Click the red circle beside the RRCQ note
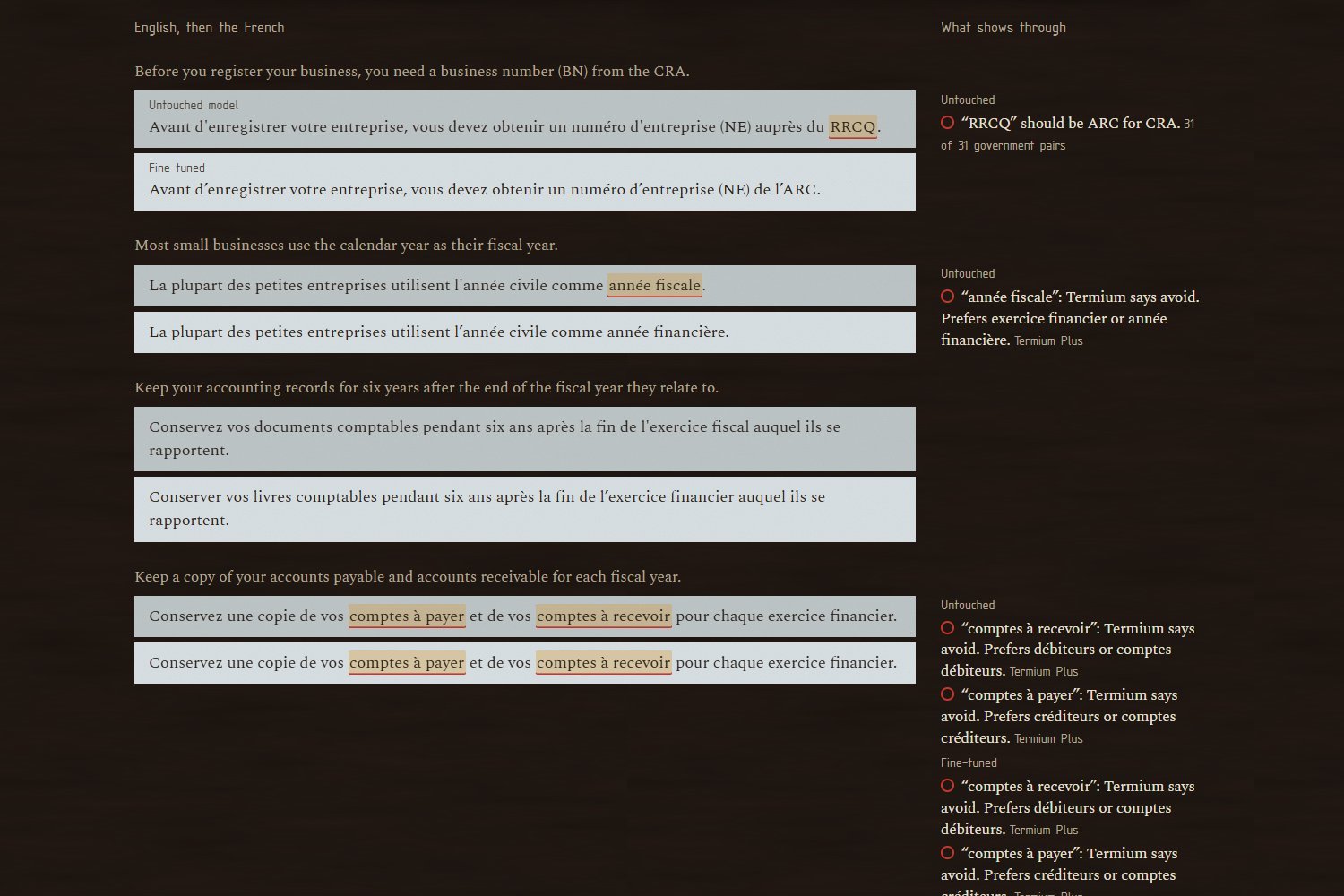This screenshot has height=896, width=1344. [x=947, y=122]
